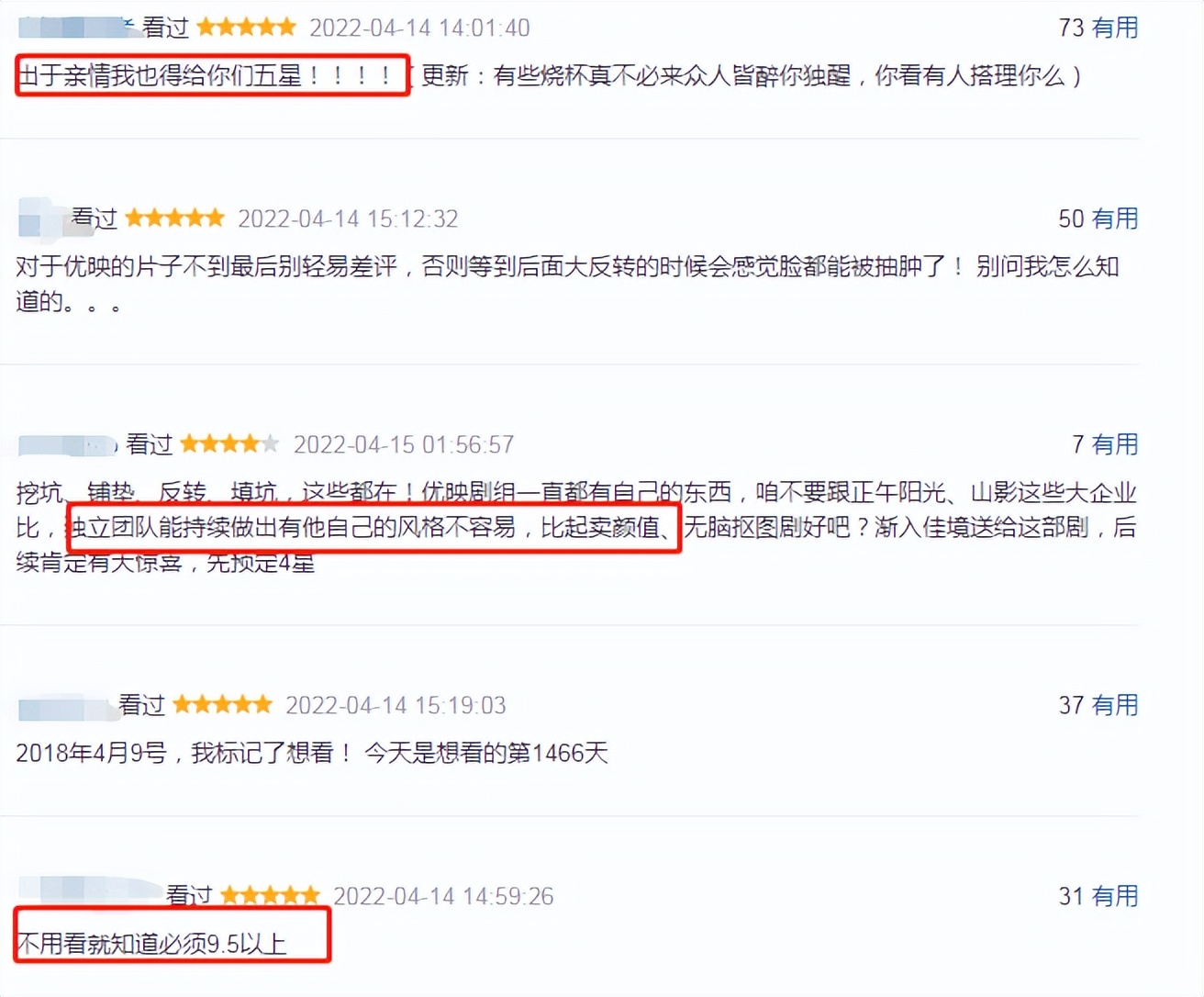Click the 31 有用 helpful link
The image size is (1204, 997).
[x=1098, y=896]
